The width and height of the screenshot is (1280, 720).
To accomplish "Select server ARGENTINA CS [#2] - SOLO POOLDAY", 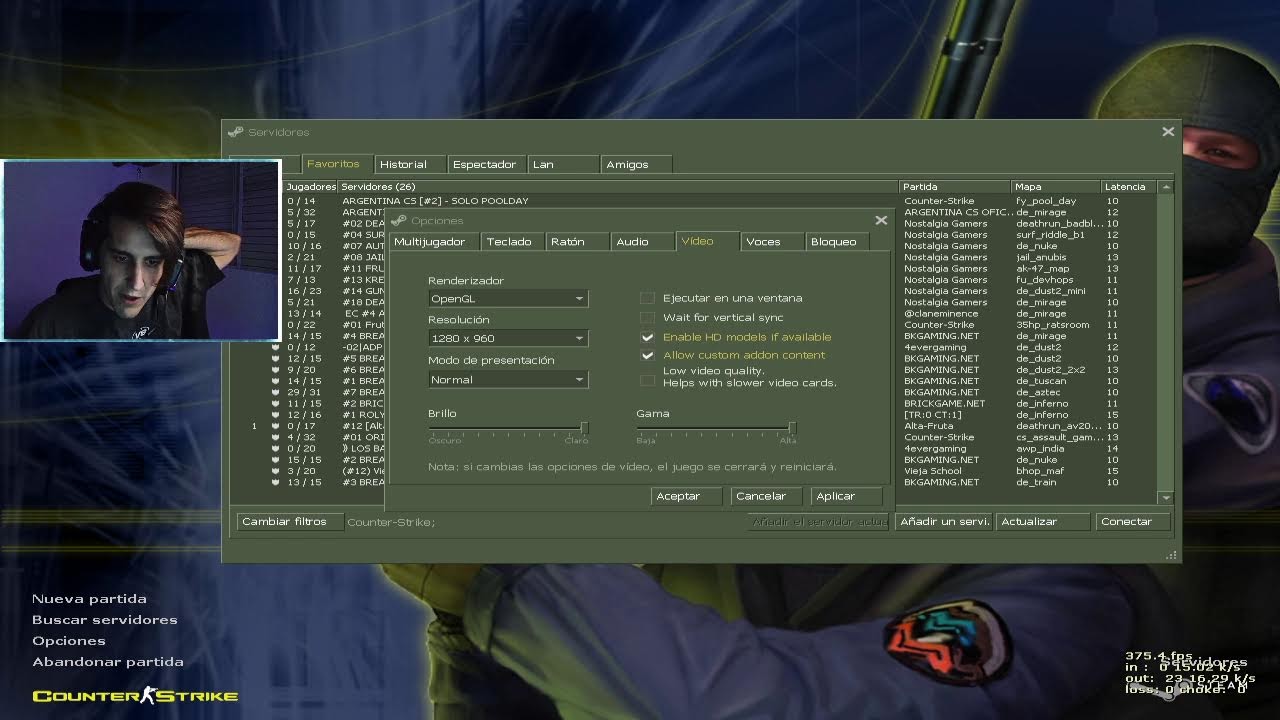I will pos(435,201).
